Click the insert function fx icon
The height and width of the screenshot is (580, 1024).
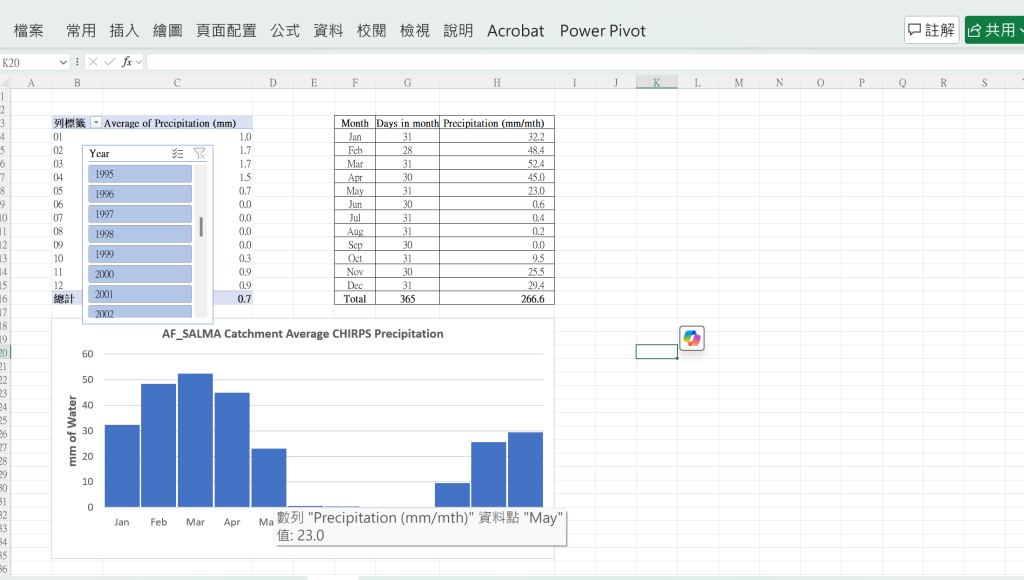tap(127, 62)
